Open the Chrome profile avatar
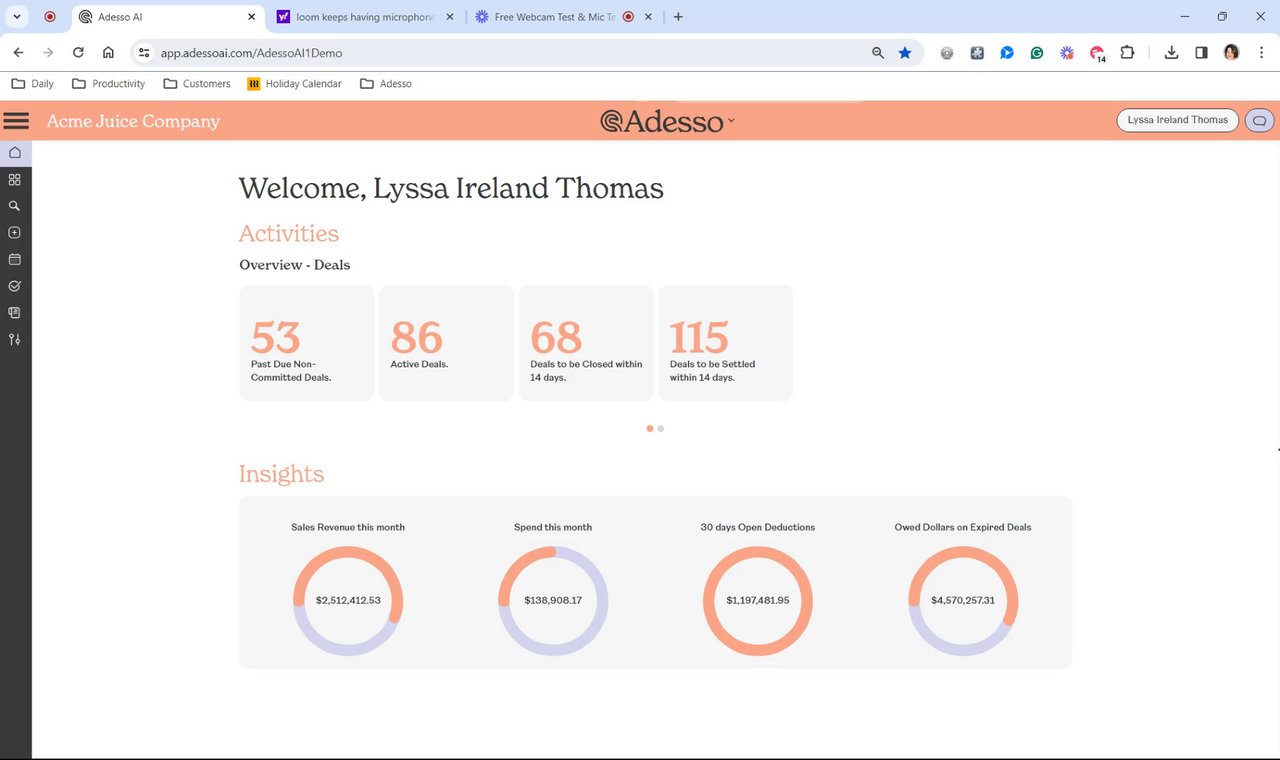Image resolution: width=1280 pixels, height=760 pixels. tap(1231, 52)
